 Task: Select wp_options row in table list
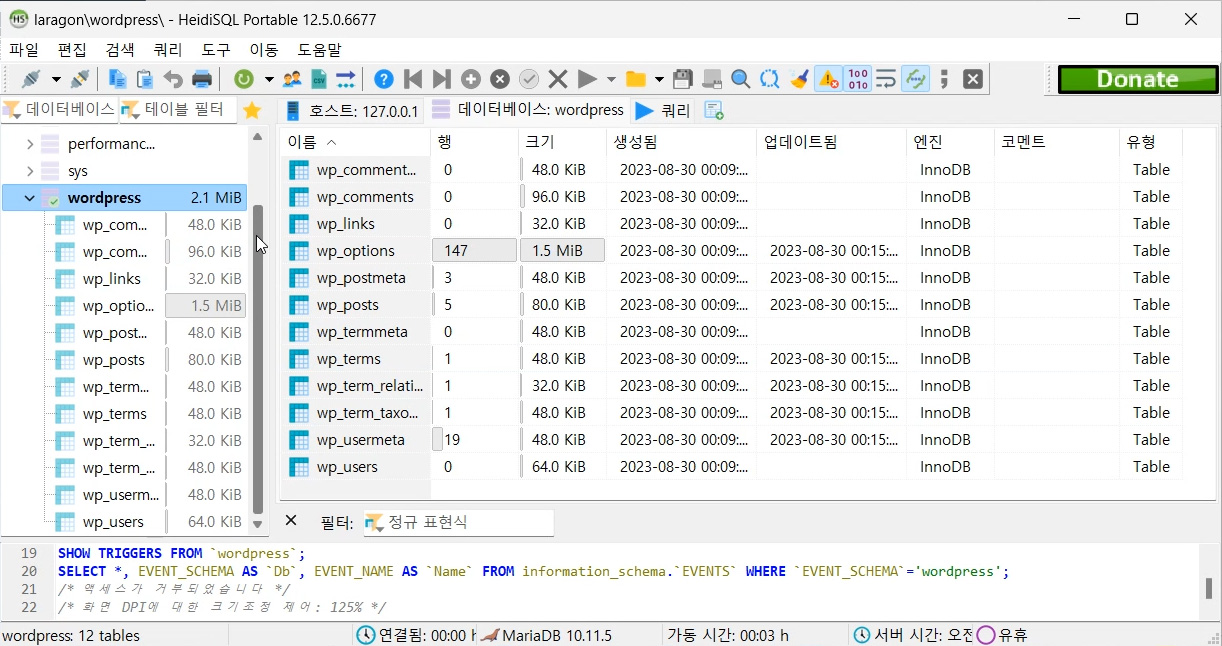(730, 251)
